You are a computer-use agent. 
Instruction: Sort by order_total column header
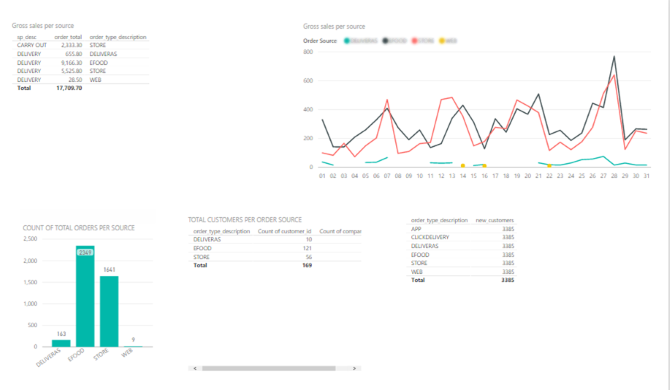click(x=68, y=37)
